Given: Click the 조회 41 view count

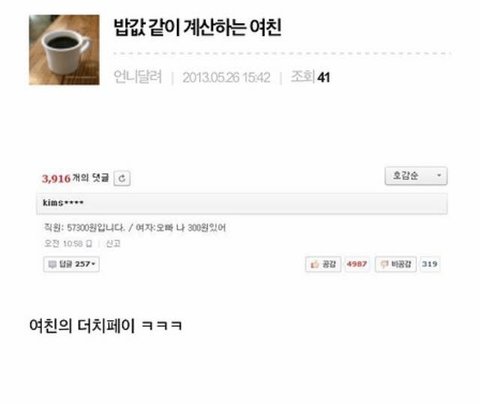Looking at the screenshot, I should [x=310, y=77].
